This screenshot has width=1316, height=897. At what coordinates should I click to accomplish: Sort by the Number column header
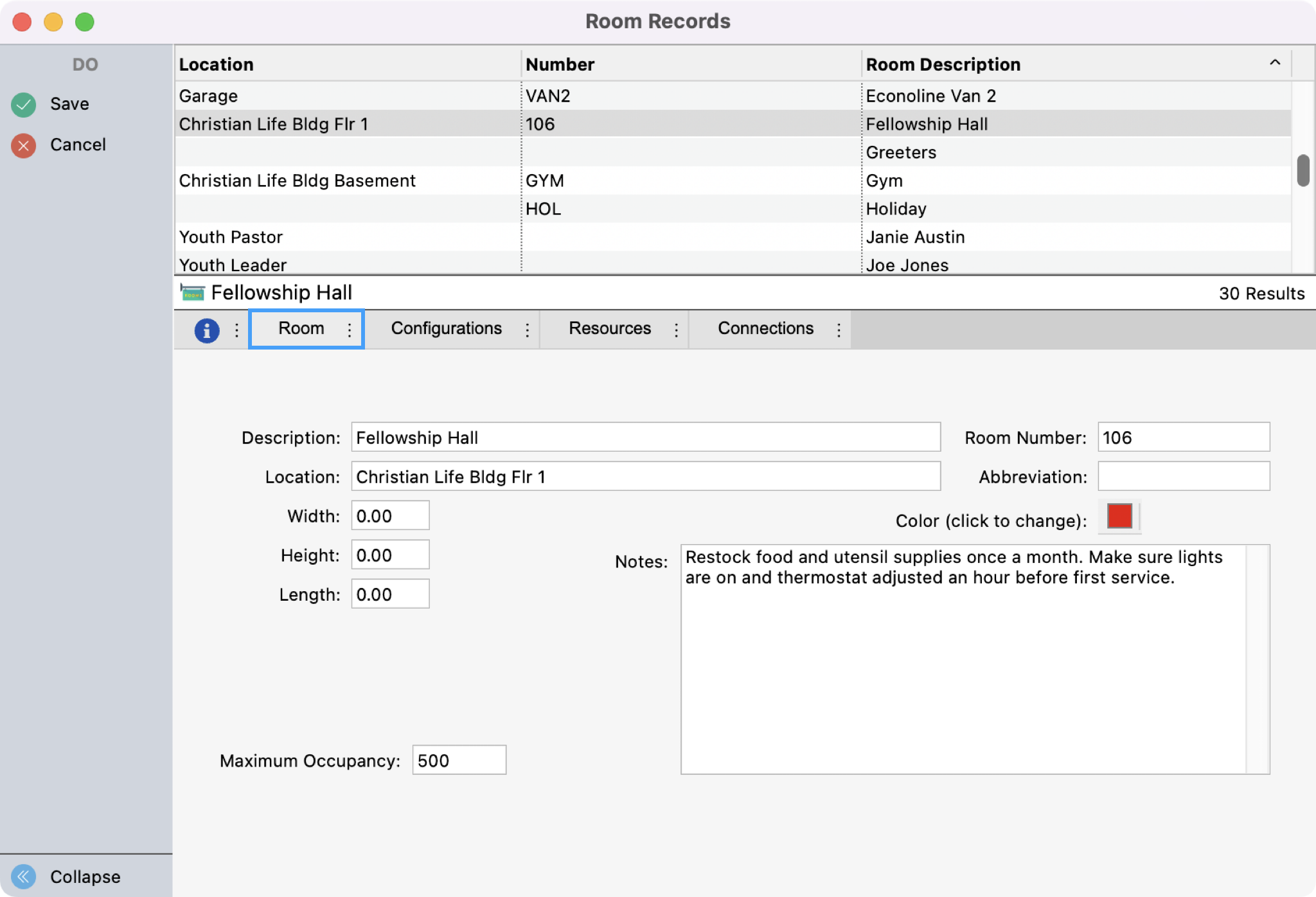tap(560, 65)
